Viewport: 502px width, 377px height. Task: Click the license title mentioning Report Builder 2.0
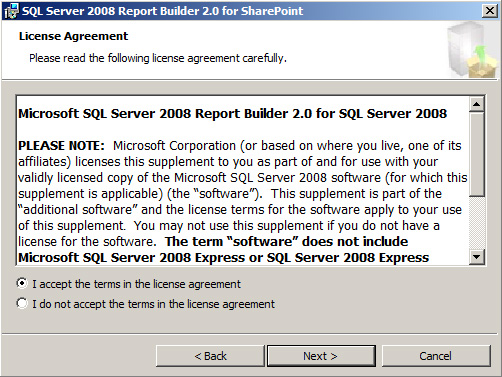(x=232, y=114)
